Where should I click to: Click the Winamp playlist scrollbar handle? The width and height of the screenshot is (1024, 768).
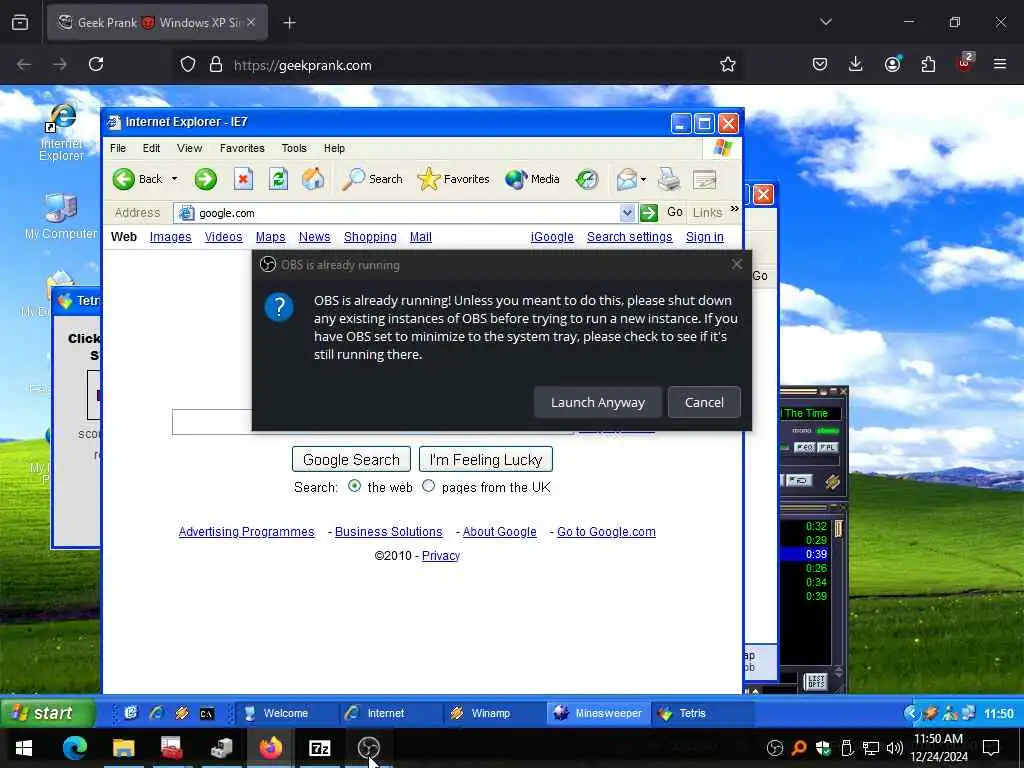[x=838, y=528]
